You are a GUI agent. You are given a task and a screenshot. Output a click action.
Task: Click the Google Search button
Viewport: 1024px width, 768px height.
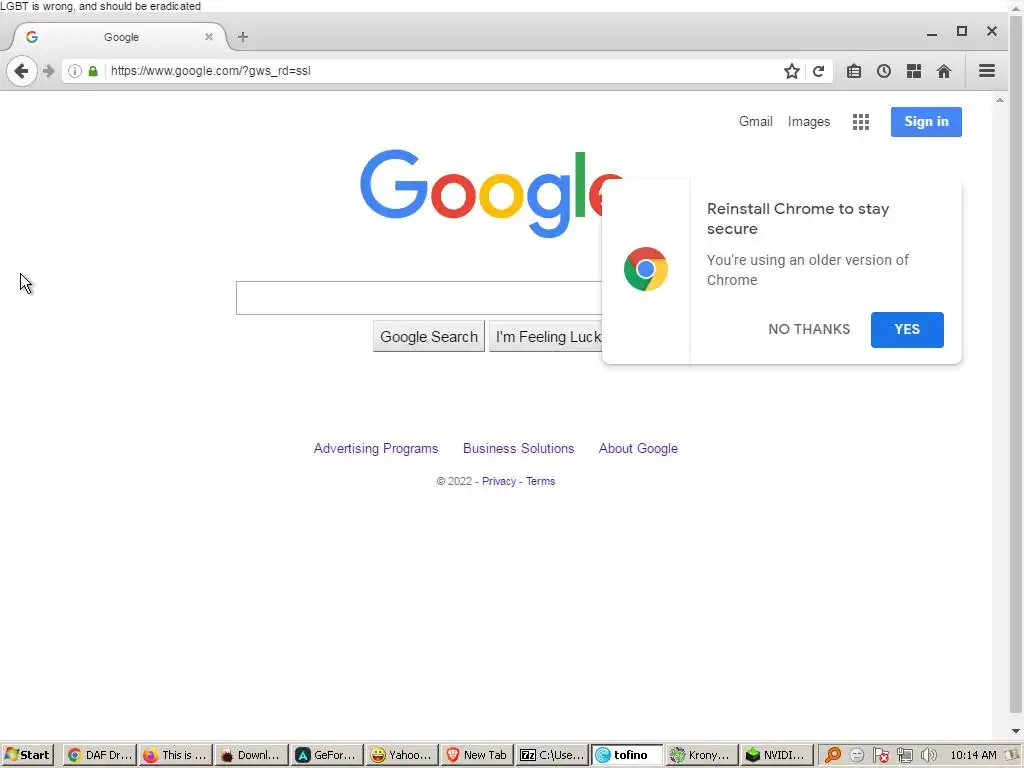tap(429, 336)
